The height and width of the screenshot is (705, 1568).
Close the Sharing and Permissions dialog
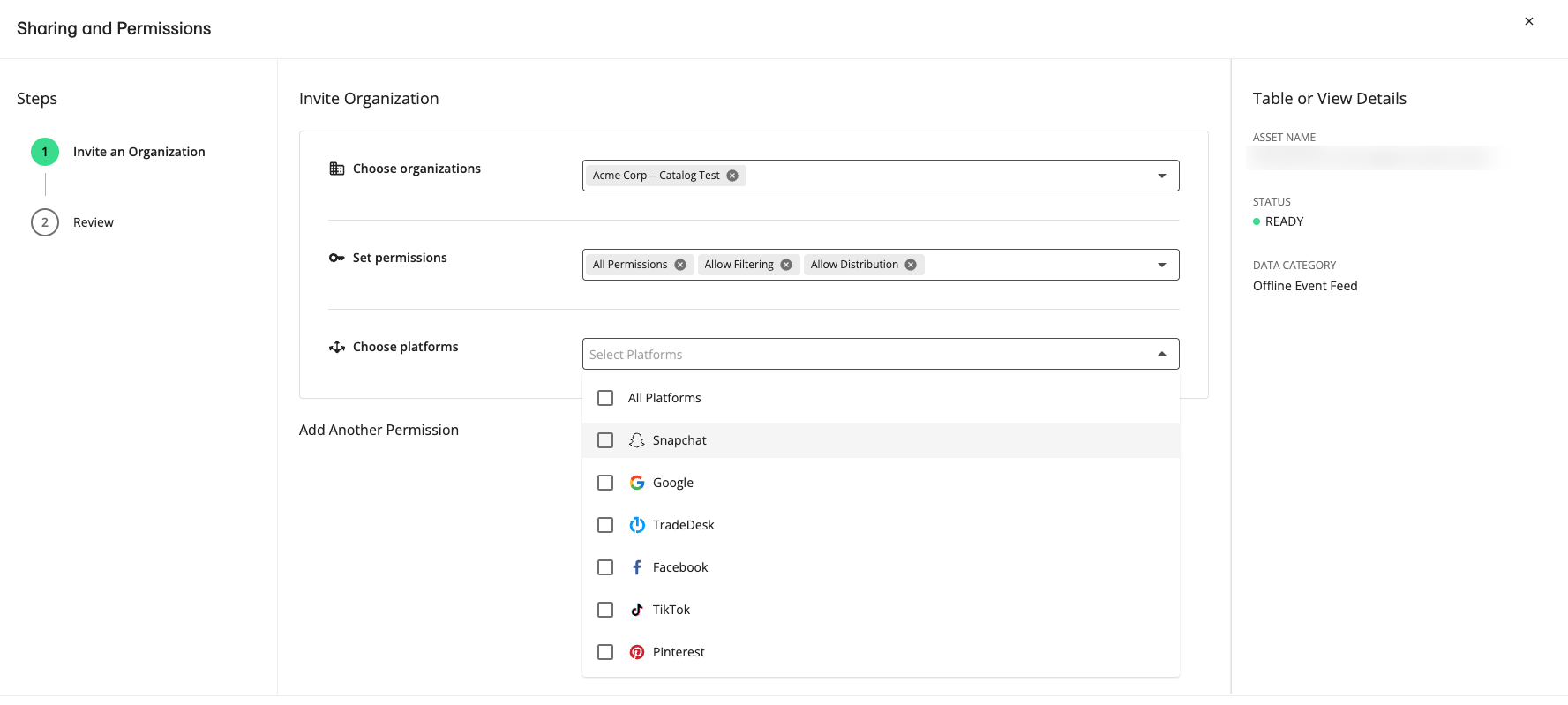click(x=1529, y=21)
